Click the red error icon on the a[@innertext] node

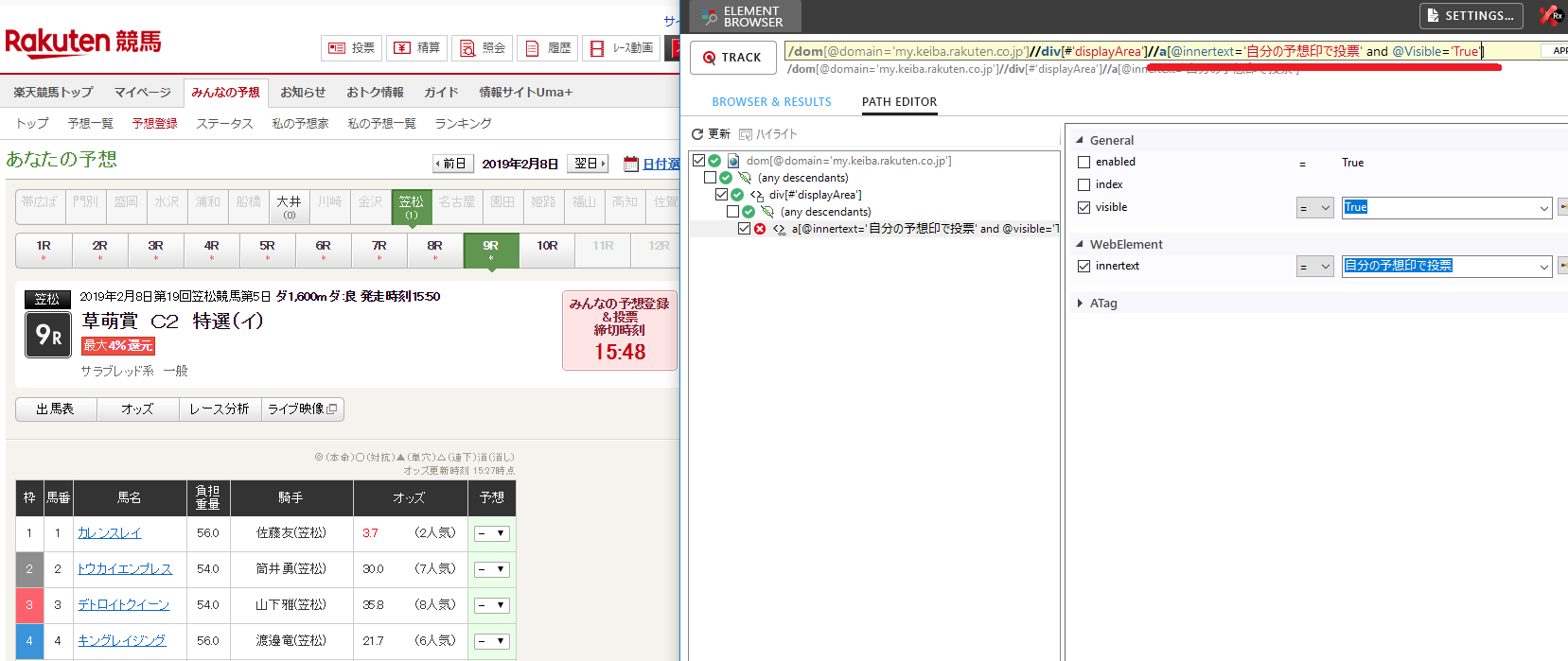(x=760, y=229)
